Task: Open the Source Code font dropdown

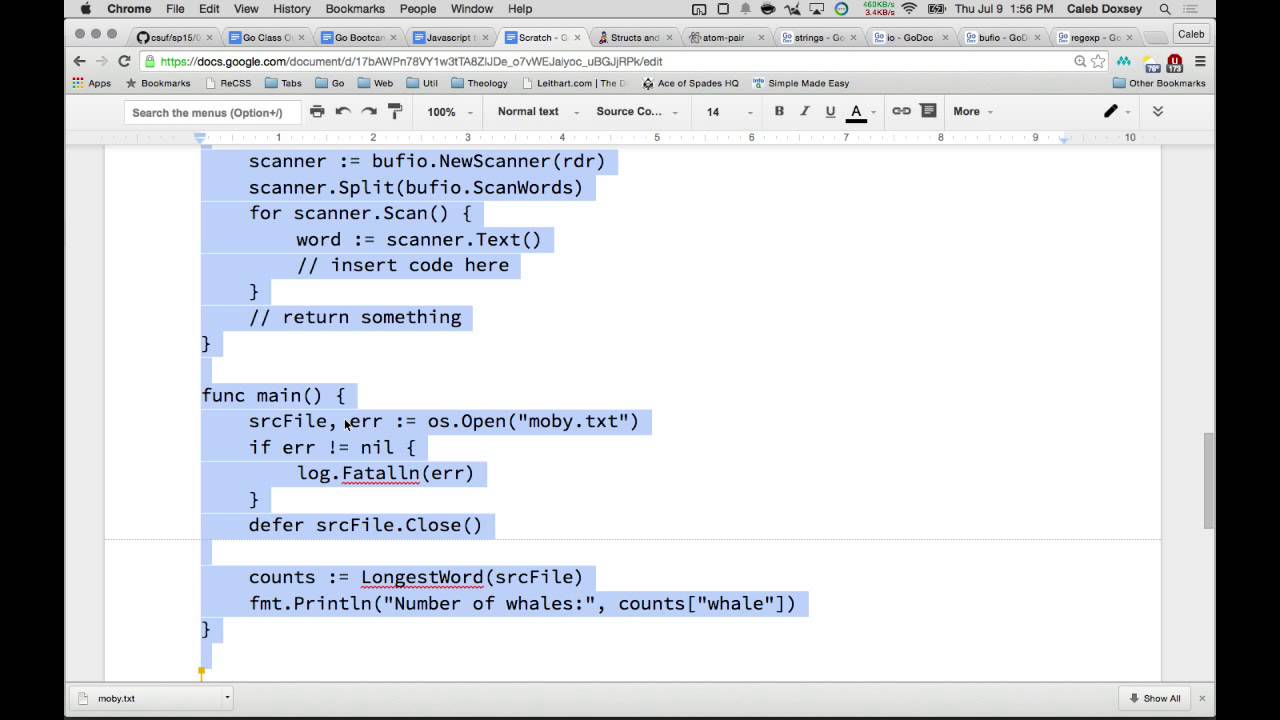Action: 637,112
